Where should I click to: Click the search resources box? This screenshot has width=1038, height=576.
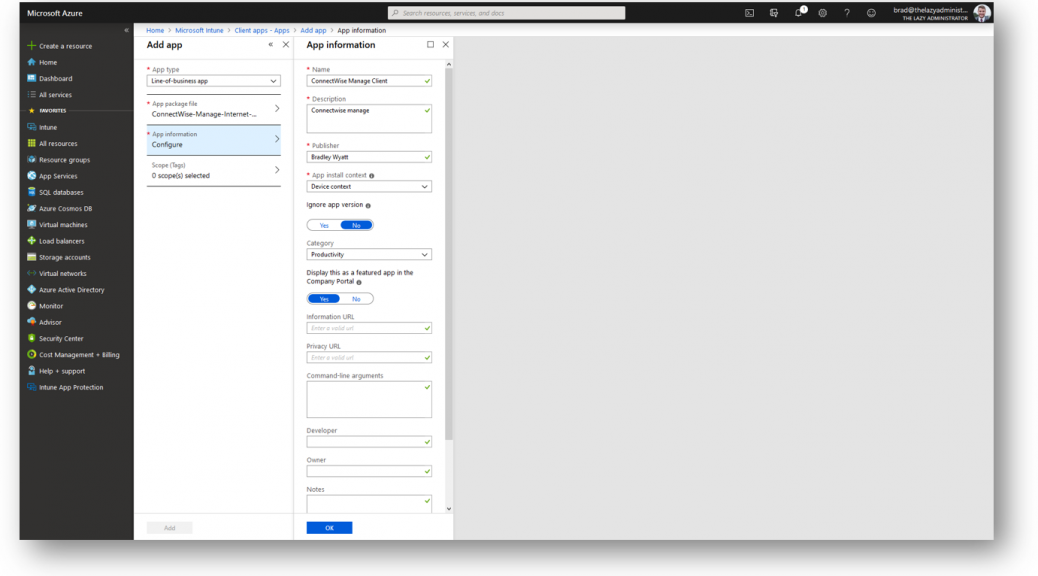pos(506,13)
